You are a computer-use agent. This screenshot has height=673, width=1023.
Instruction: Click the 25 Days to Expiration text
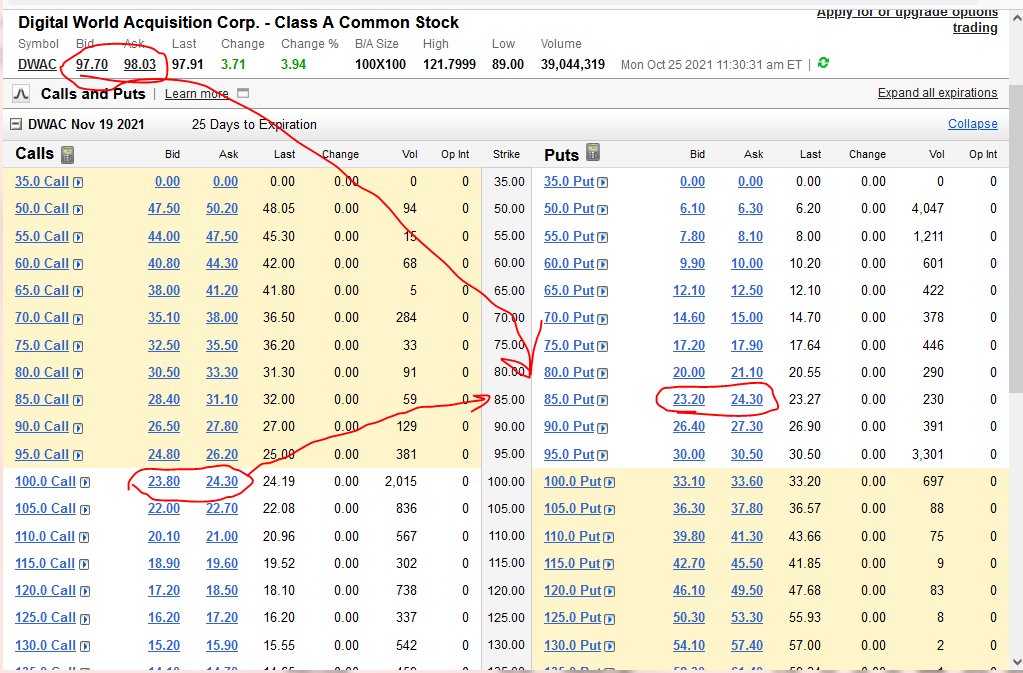pyautogui.click(x=254, y=124)
